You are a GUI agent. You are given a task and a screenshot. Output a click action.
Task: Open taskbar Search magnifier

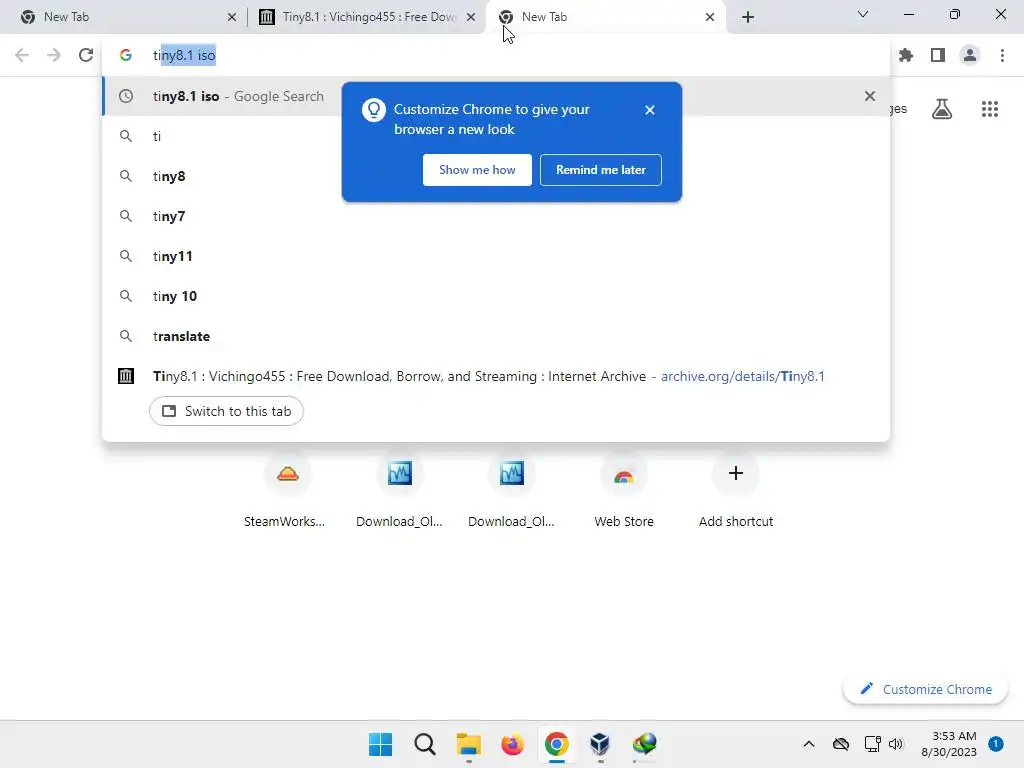[x=424, y=744]
